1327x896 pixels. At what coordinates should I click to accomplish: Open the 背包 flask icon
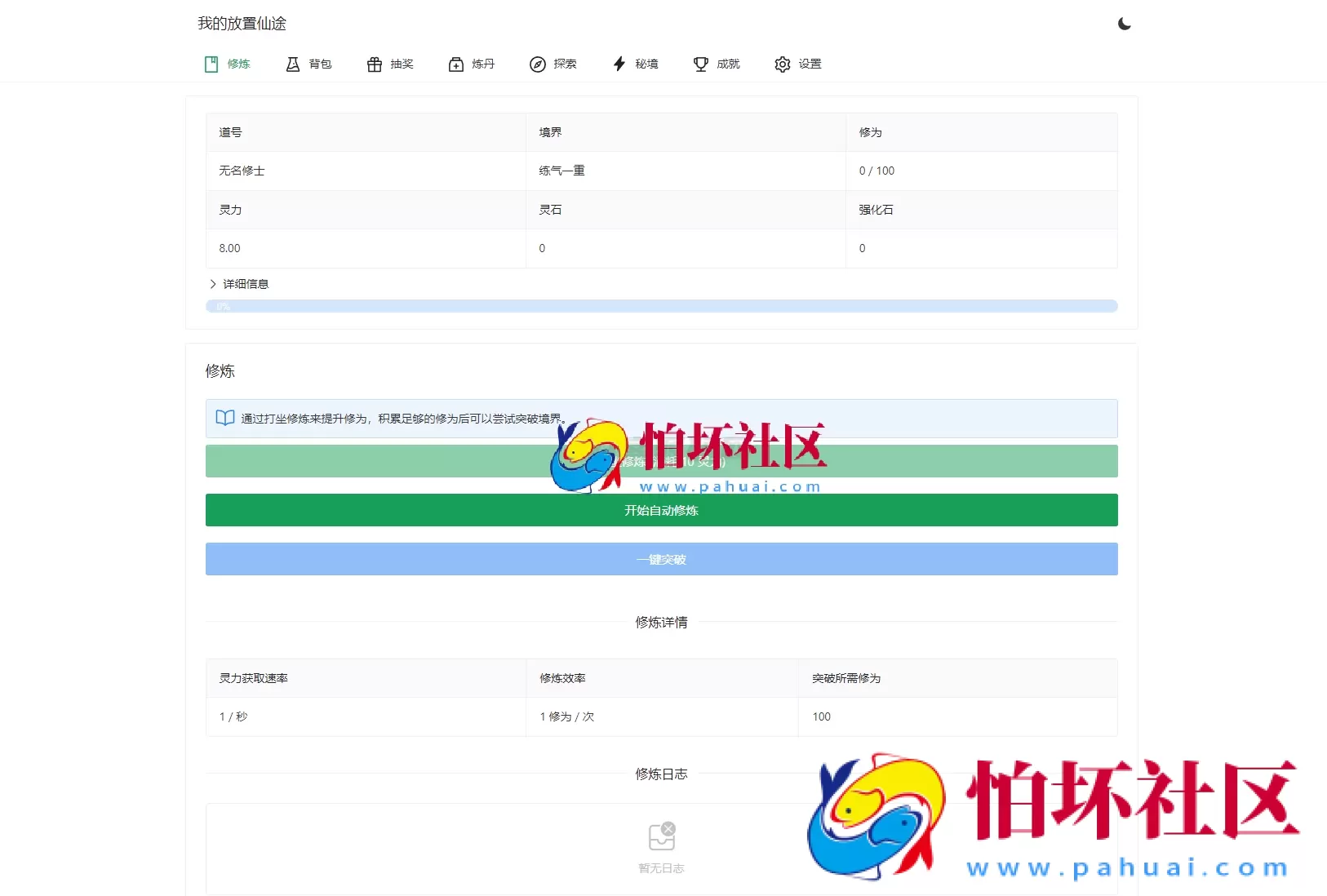(x=293, y=64)
